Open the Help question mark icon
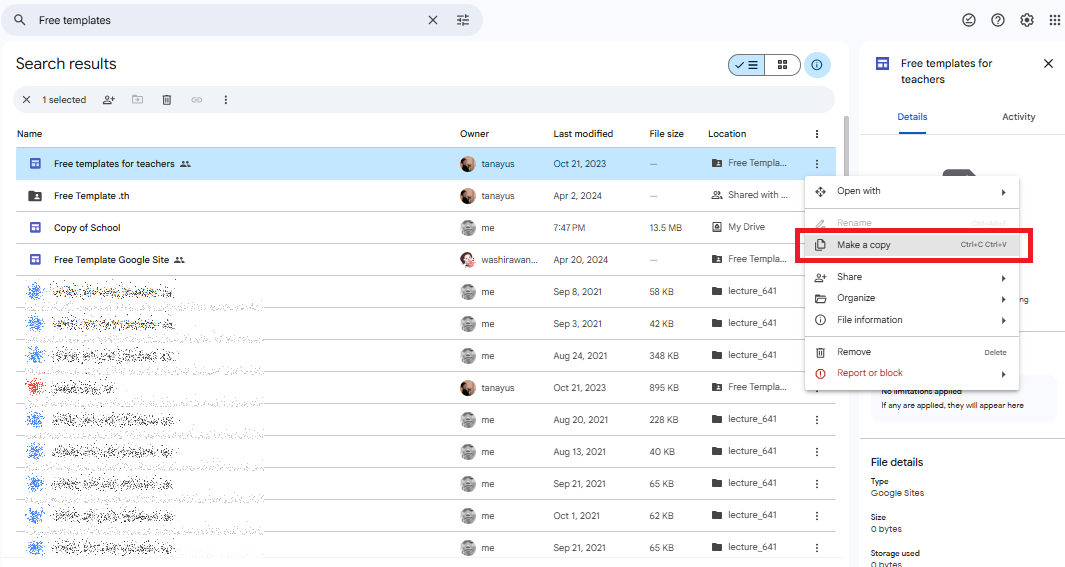The image size is (1065, 567). tap(997, 20)
